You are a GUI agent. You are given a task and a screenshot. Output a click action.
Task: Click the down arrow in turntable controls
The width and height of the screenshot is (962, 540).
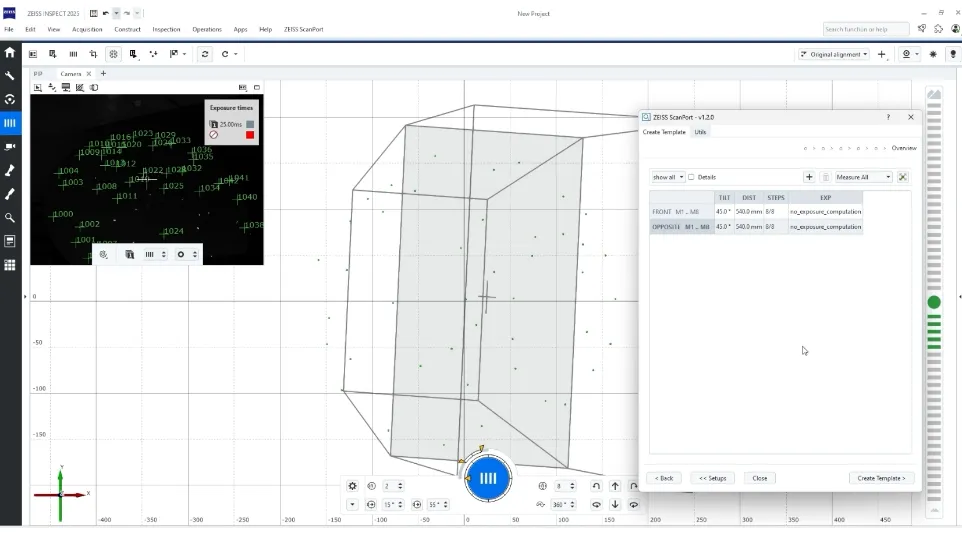[615, 504]
